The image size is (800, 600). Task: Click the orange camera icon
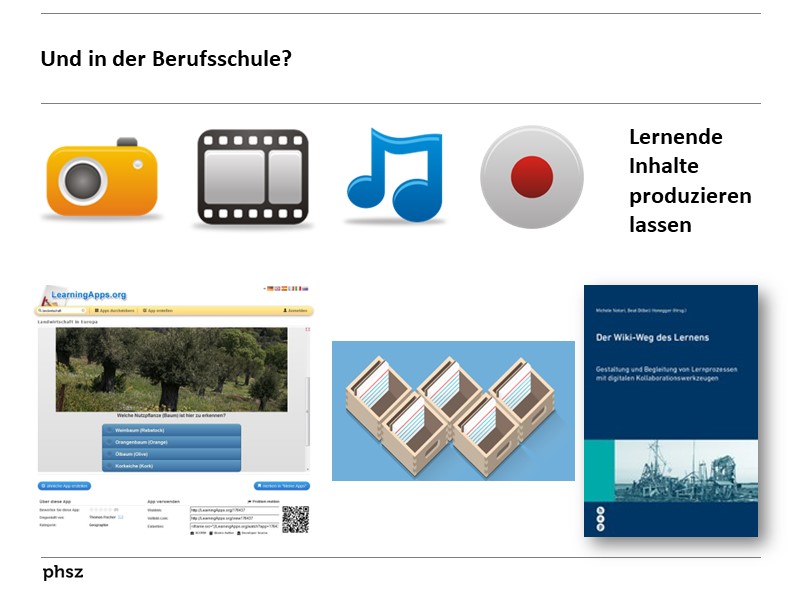(x=102, y=178)
